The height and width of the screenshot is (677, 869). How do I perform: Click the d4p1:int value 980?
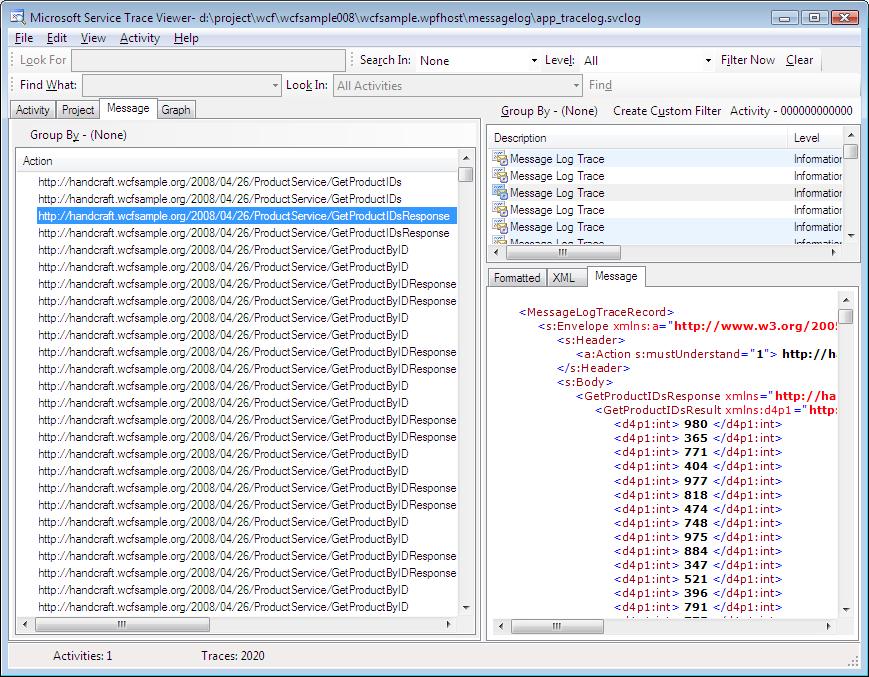(696, 424)
